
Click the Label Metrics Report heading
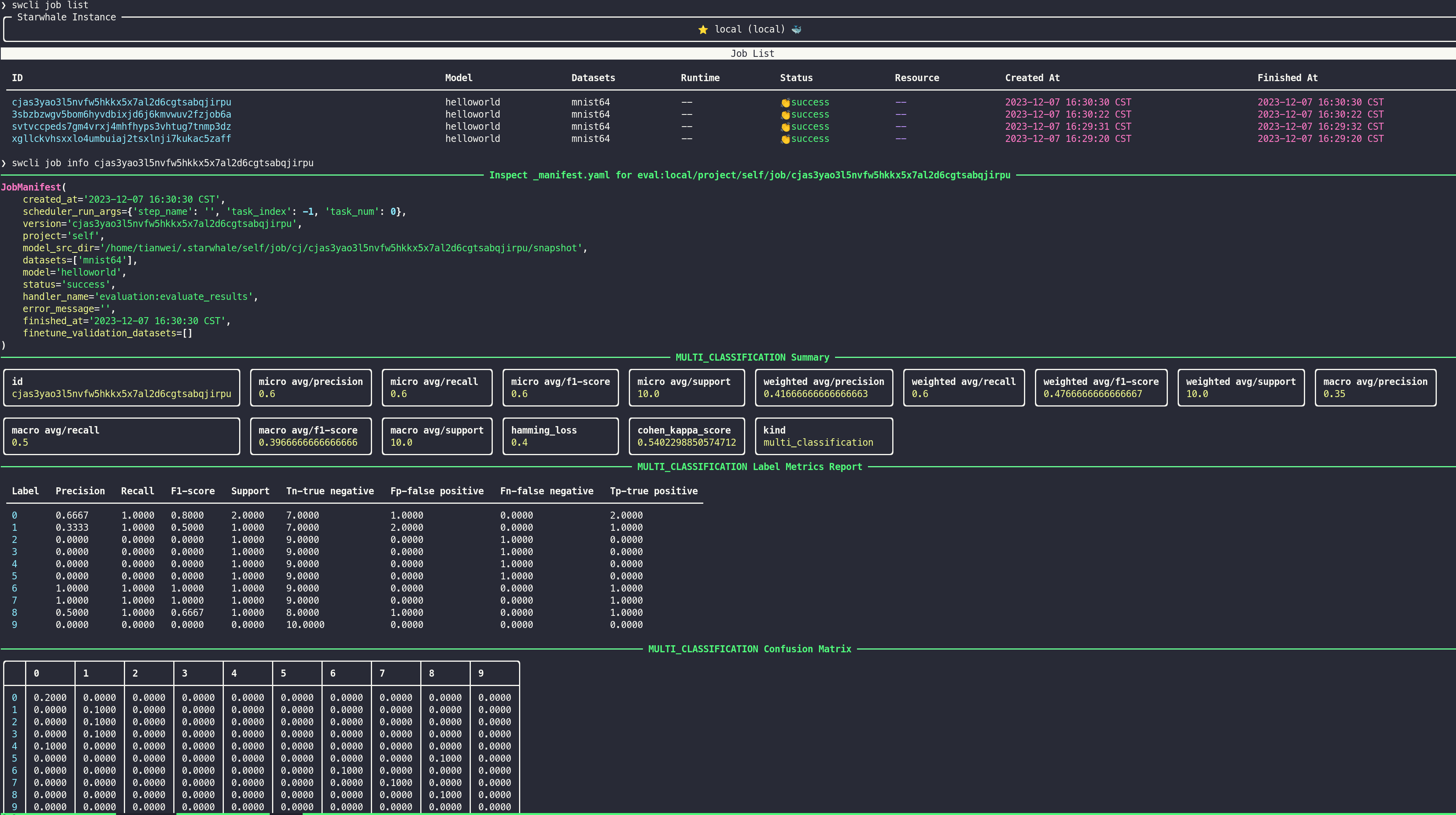(x=750, y=467)
